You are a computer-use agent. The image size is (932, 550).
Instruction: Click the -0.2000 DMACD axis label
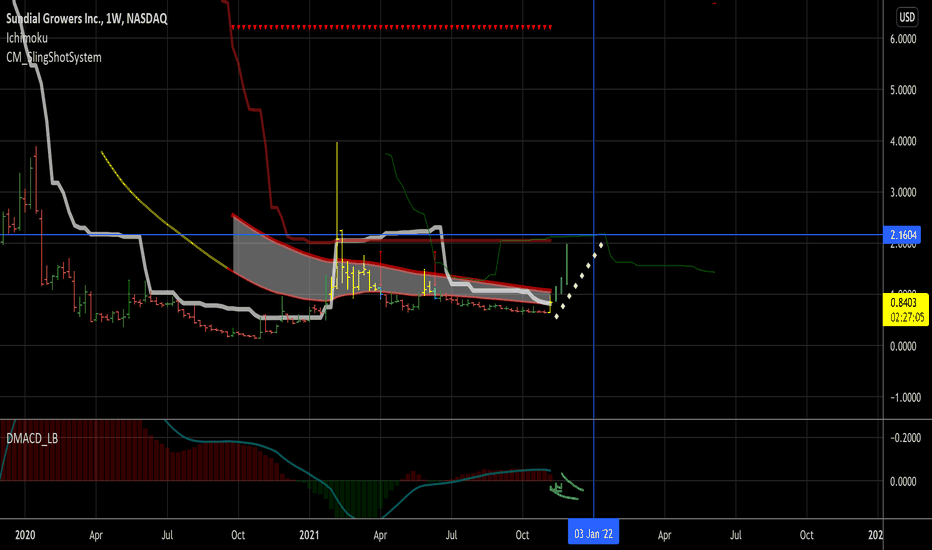click(903, 438)
